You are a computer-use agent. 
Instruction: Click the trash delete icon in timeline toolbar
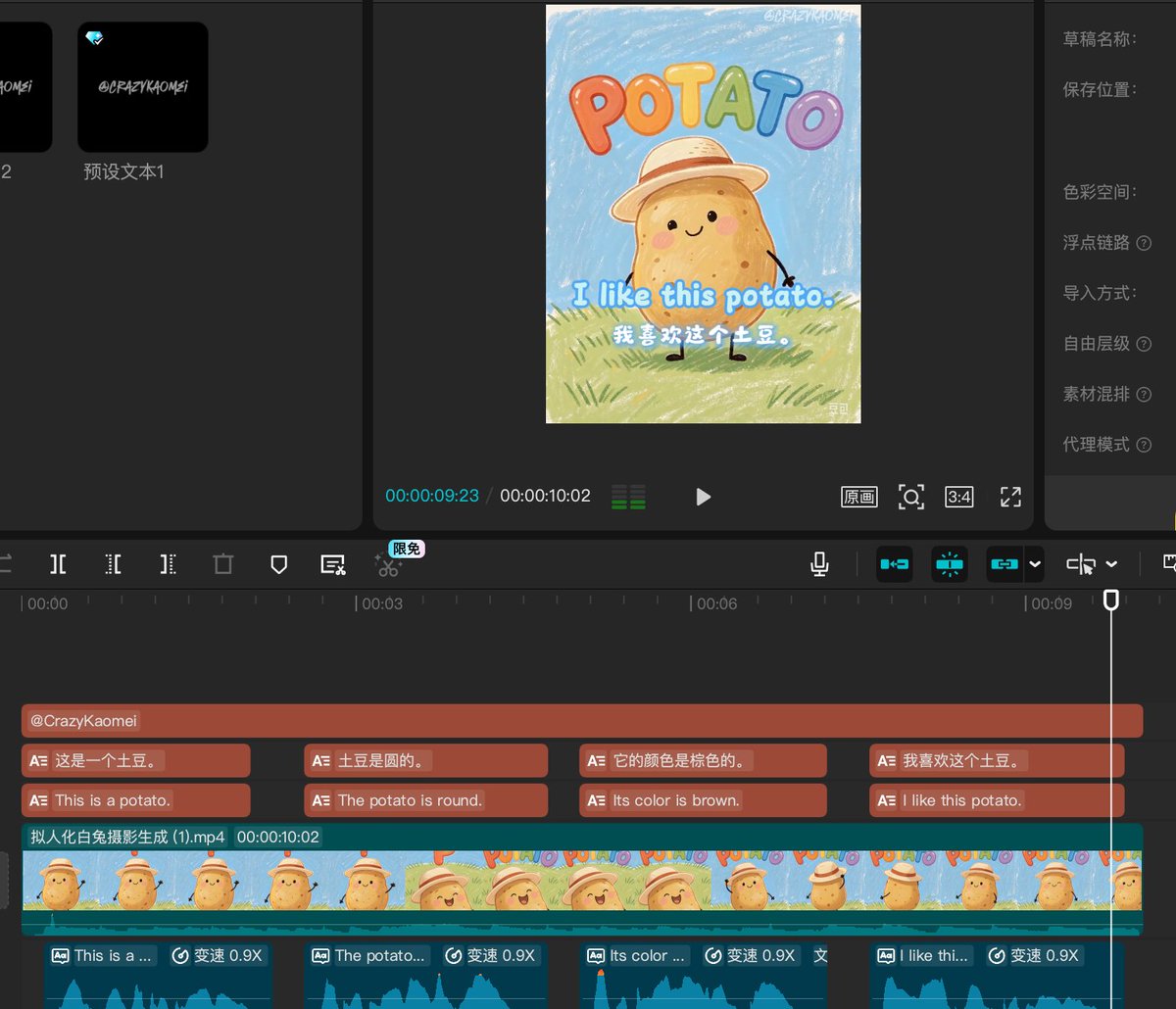click(223, 564)
